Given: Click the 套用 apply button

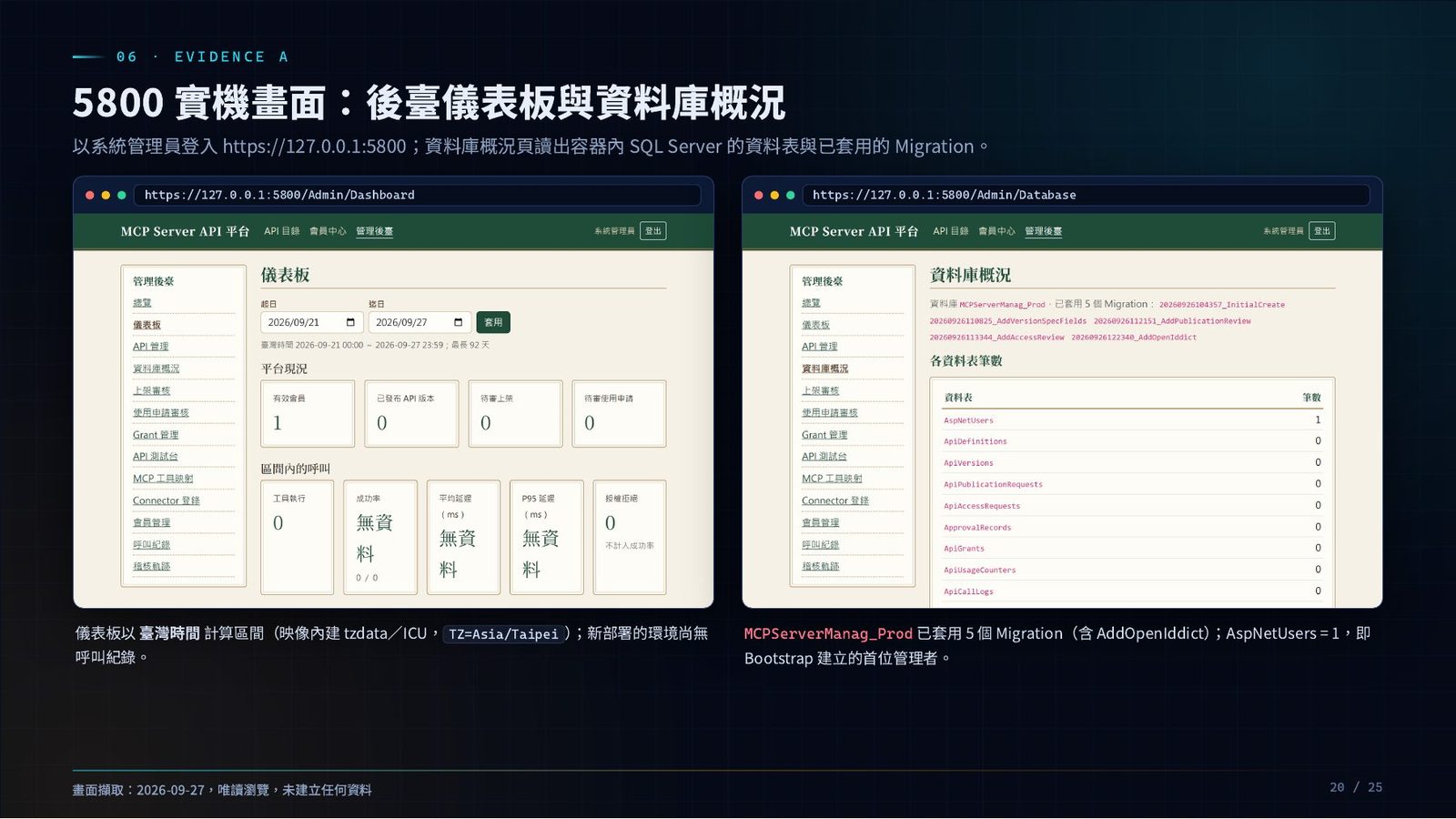Looking at the screenshot, I should point(493,322).
